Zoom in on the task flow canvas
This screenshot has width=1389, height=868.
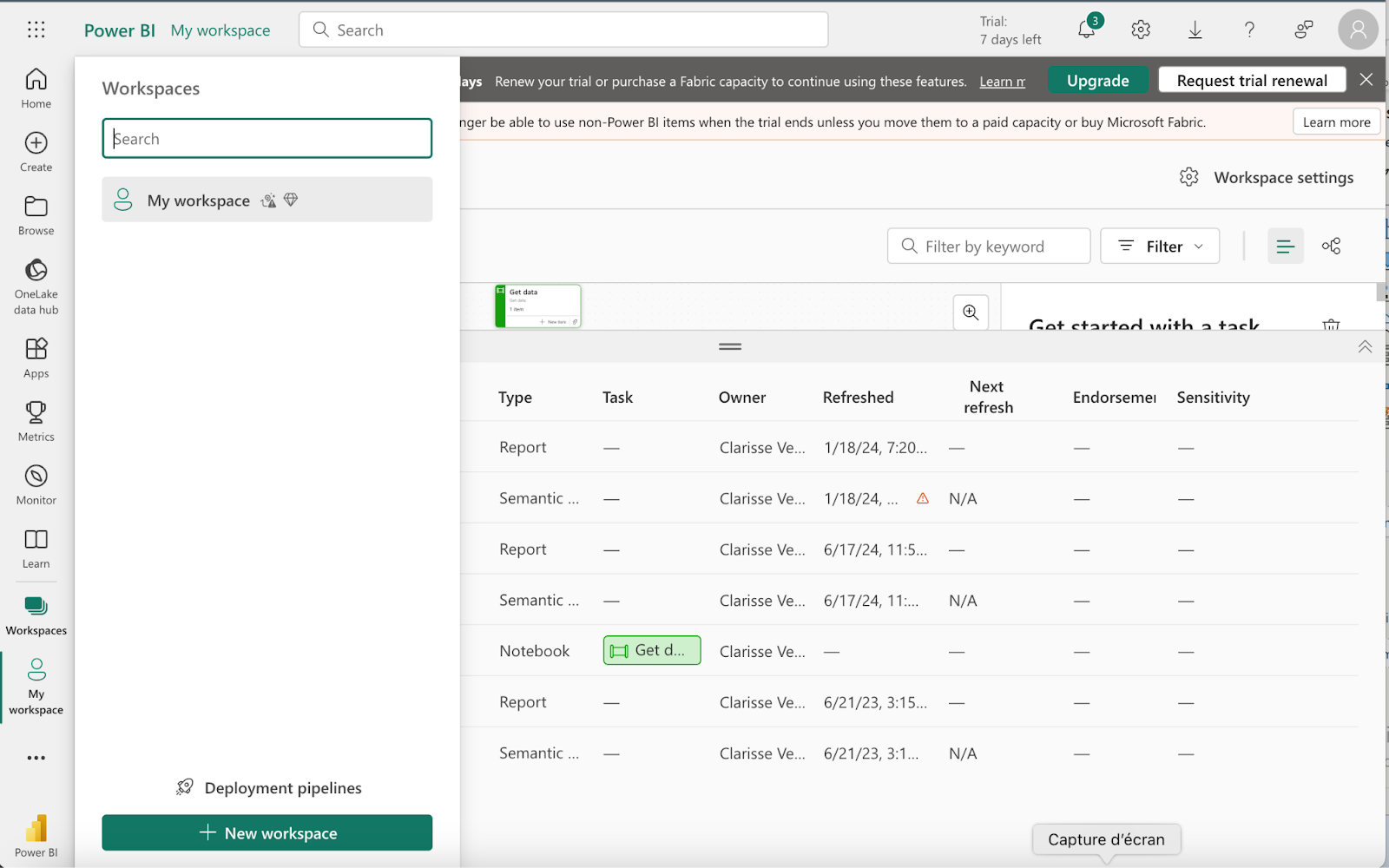point(971,312)
